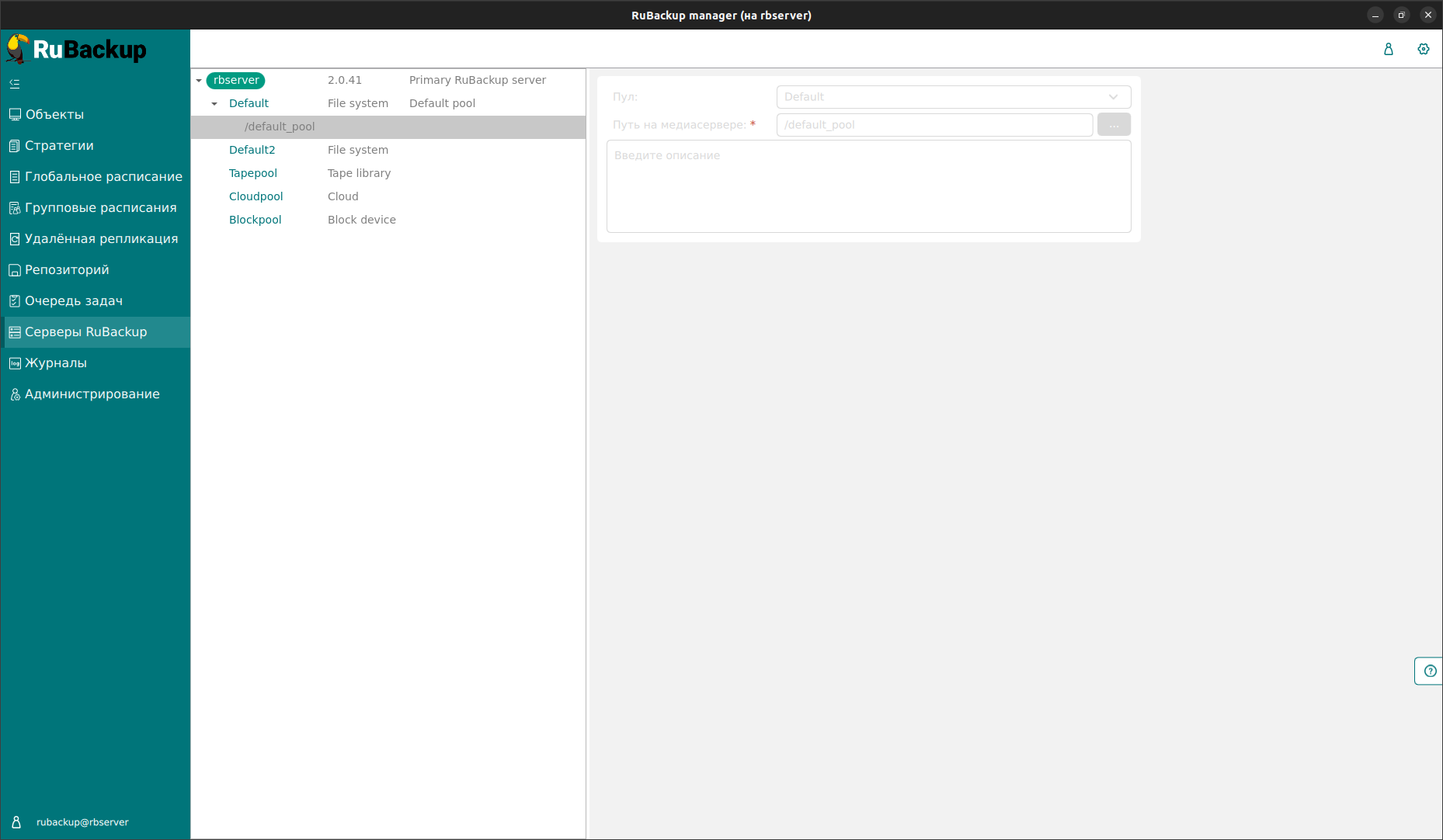The height and width of the screenshot is (840, 1443).
Task: Collapse the Default pool tree arrow
Action: click(214, 104)
